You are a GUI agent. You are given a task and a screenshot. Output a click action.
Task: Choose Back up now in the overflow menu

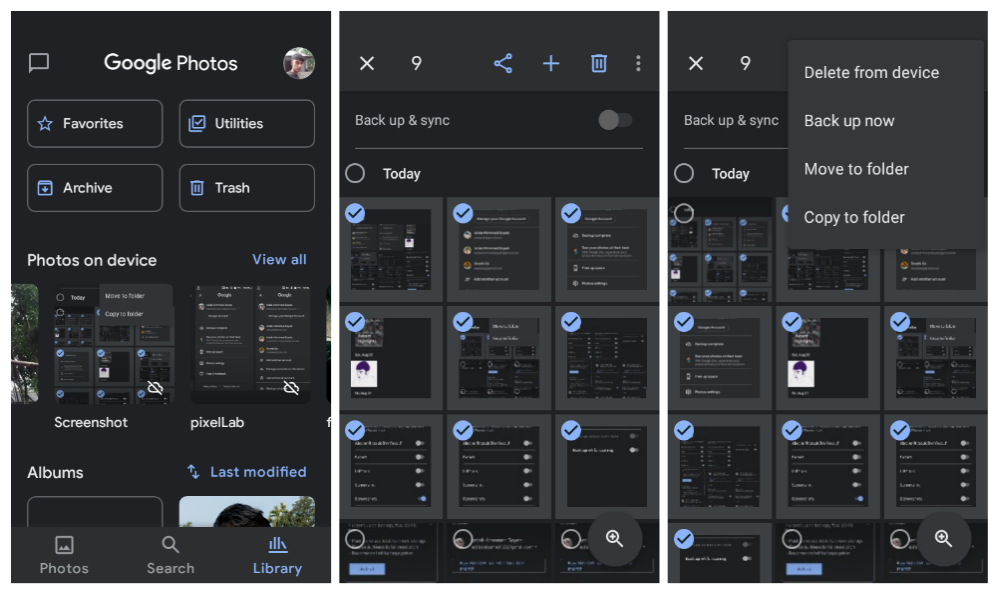(x=849, y=121)
